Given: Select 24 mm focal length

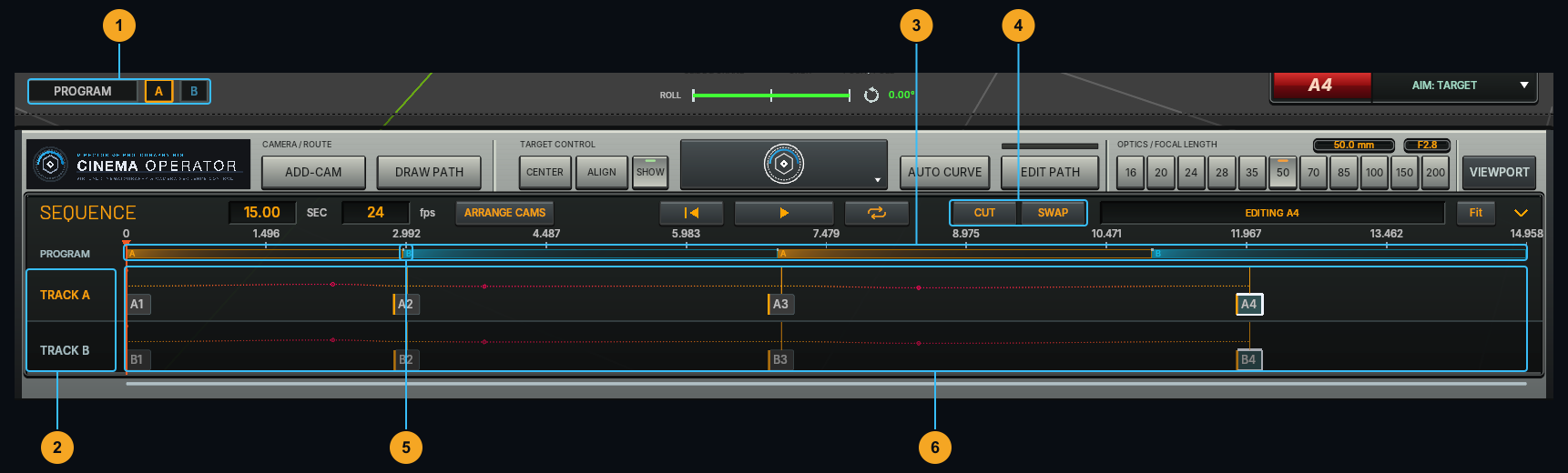Looking at the screenshot, I should 1191,172.
